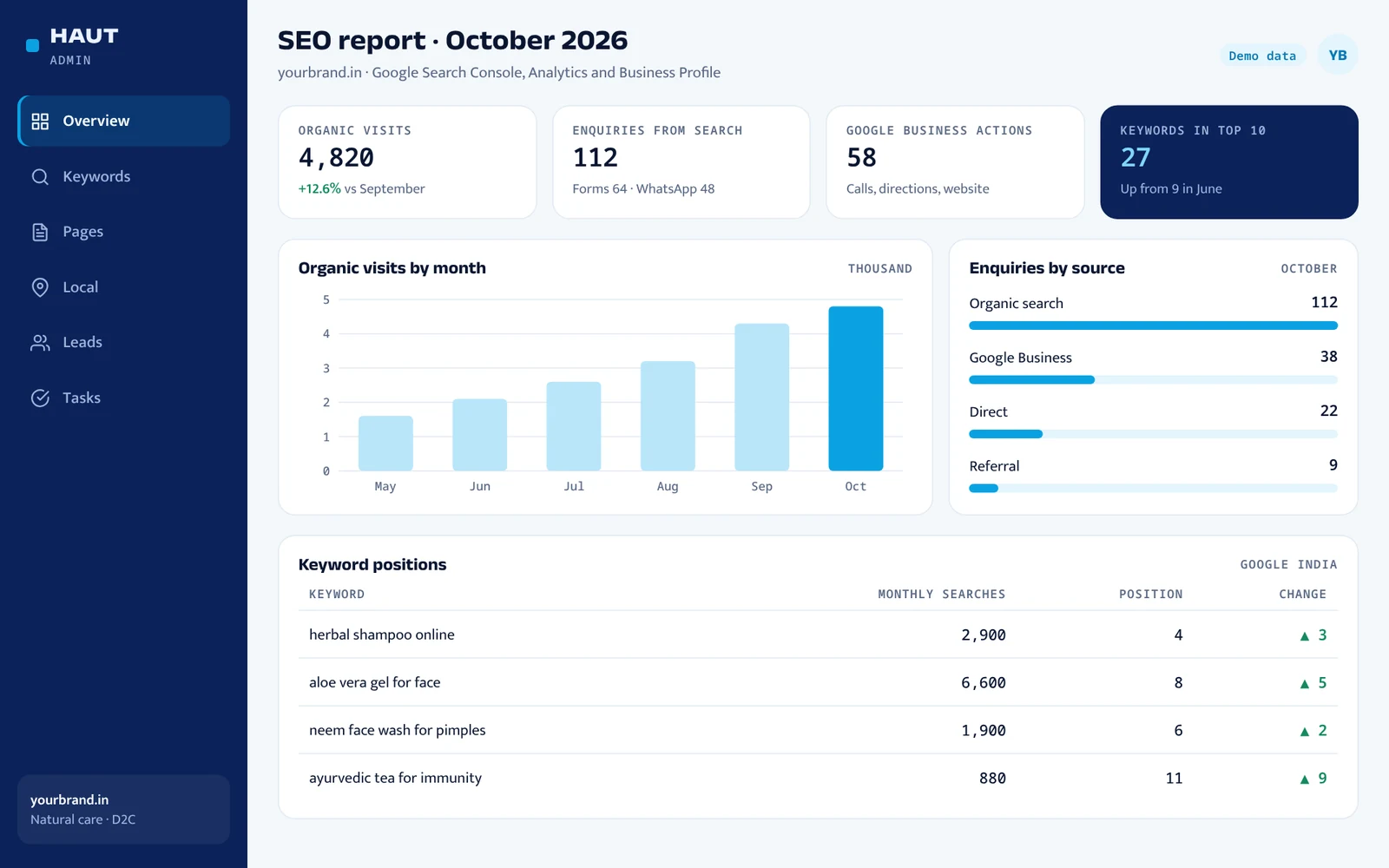Open the Pages section
The width and height of the screenshot is (1389, 868).
pos(123,232)
